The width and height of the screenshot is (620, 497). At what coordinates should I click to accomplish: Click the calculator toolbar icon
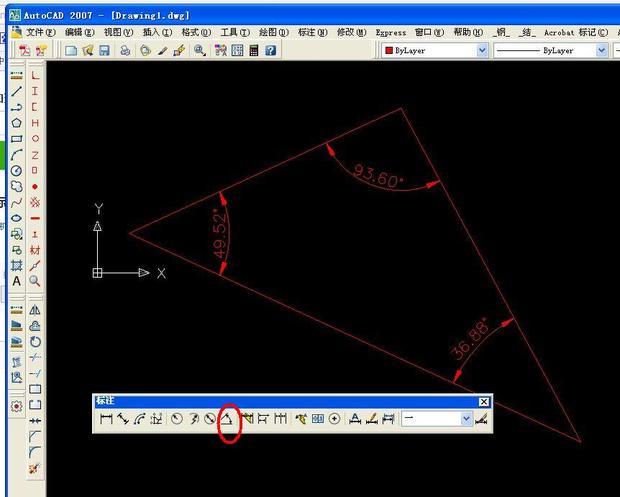254,50
